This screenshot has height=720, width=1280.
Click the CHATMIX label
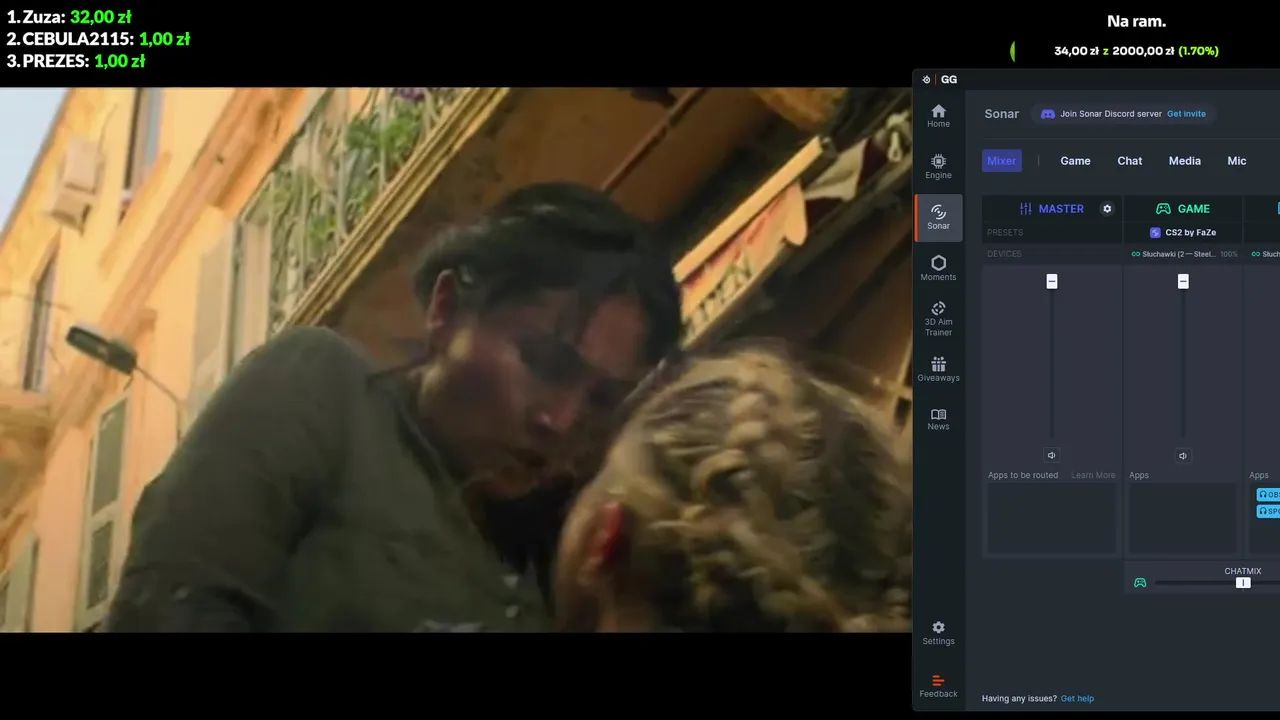coord(1243,571)
